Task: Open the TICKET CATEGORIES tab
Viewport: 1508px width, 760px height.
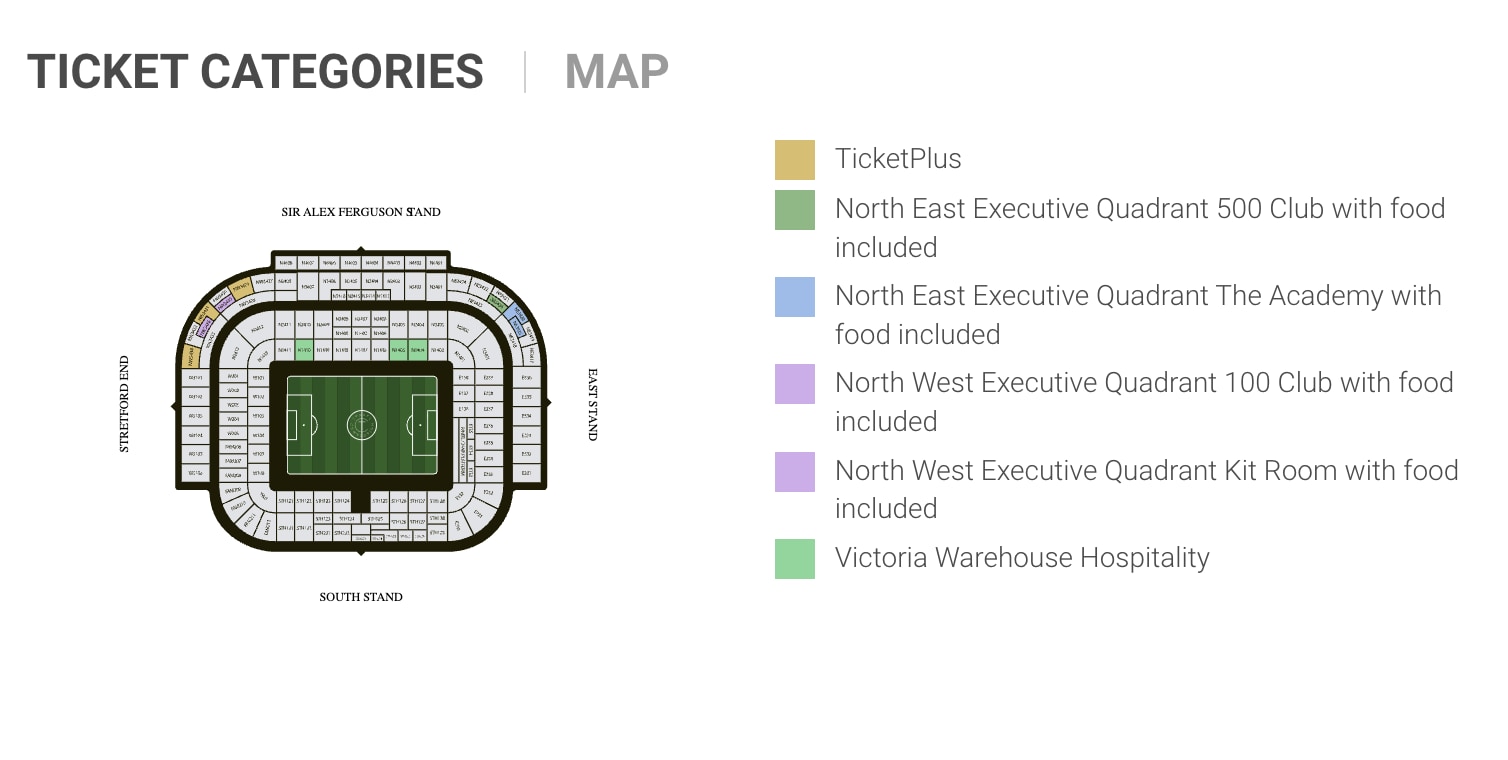Action: (x=255, y=72)
